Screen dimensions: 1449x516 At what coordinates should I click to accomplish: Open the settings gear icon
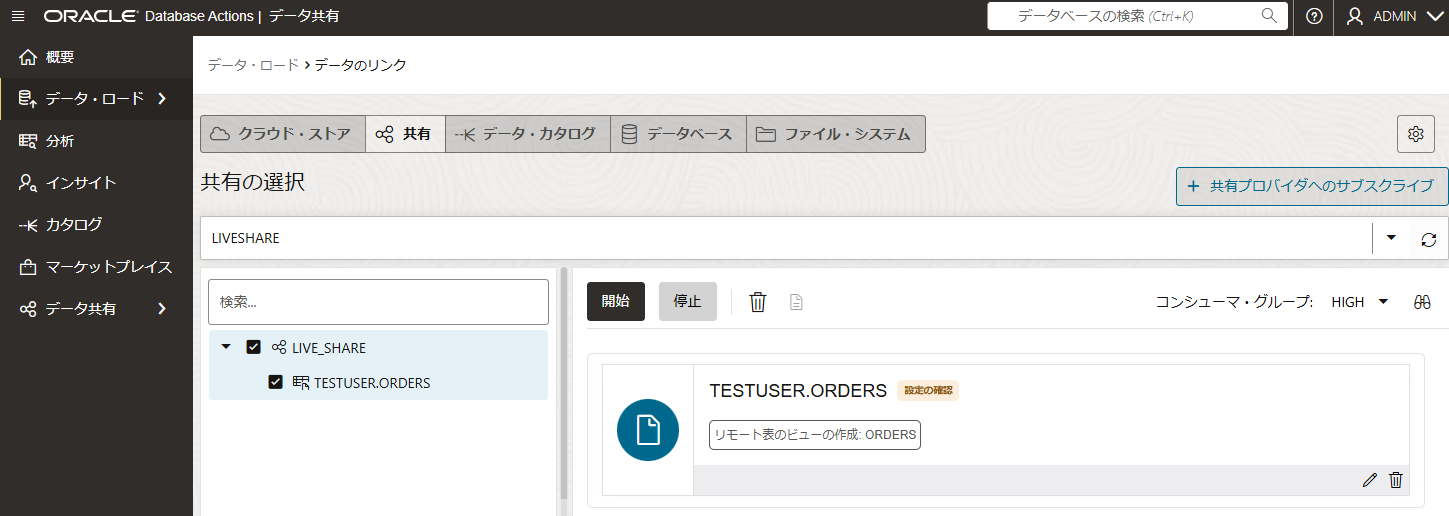point(1415,134)
